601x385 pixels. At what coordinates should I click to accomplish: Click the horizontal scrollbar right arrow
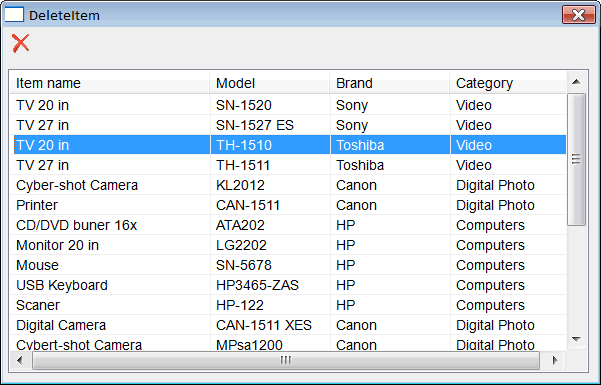tap(554, 360)
